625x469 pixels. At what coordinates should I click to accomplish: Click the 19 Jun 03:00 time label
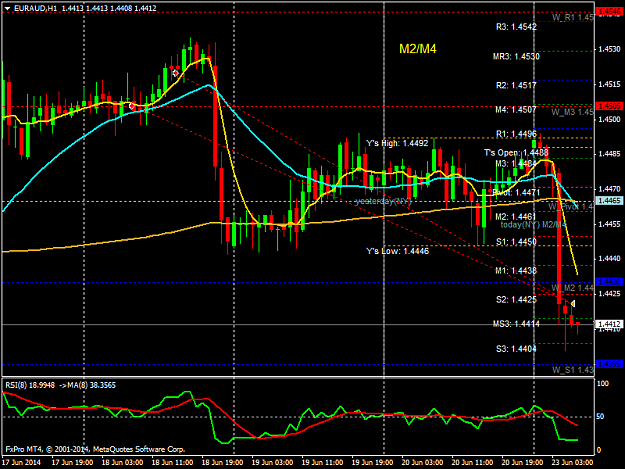click(272, 463)
